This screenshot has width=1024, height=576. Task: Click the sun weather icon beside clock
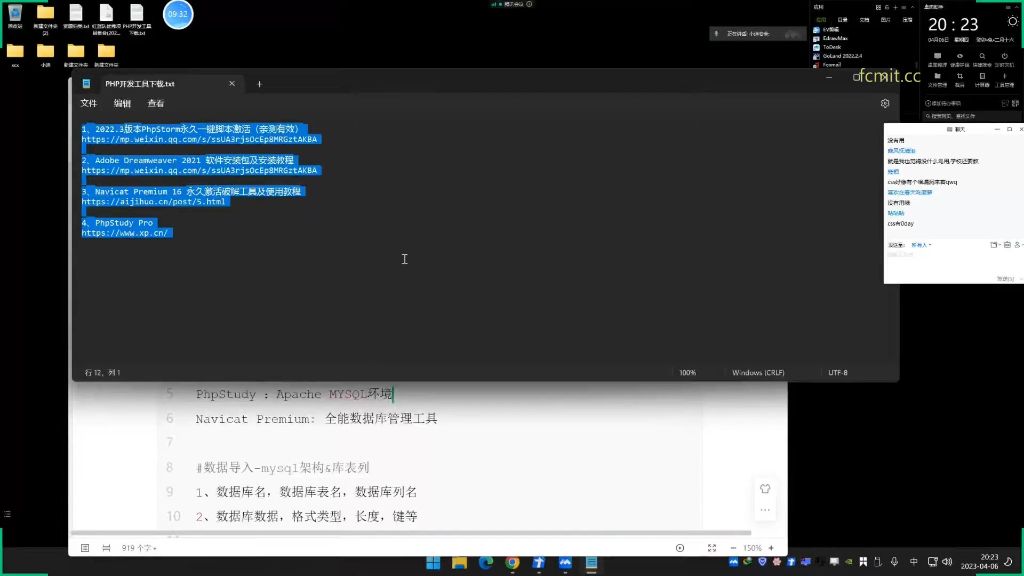pos(1012,22)
